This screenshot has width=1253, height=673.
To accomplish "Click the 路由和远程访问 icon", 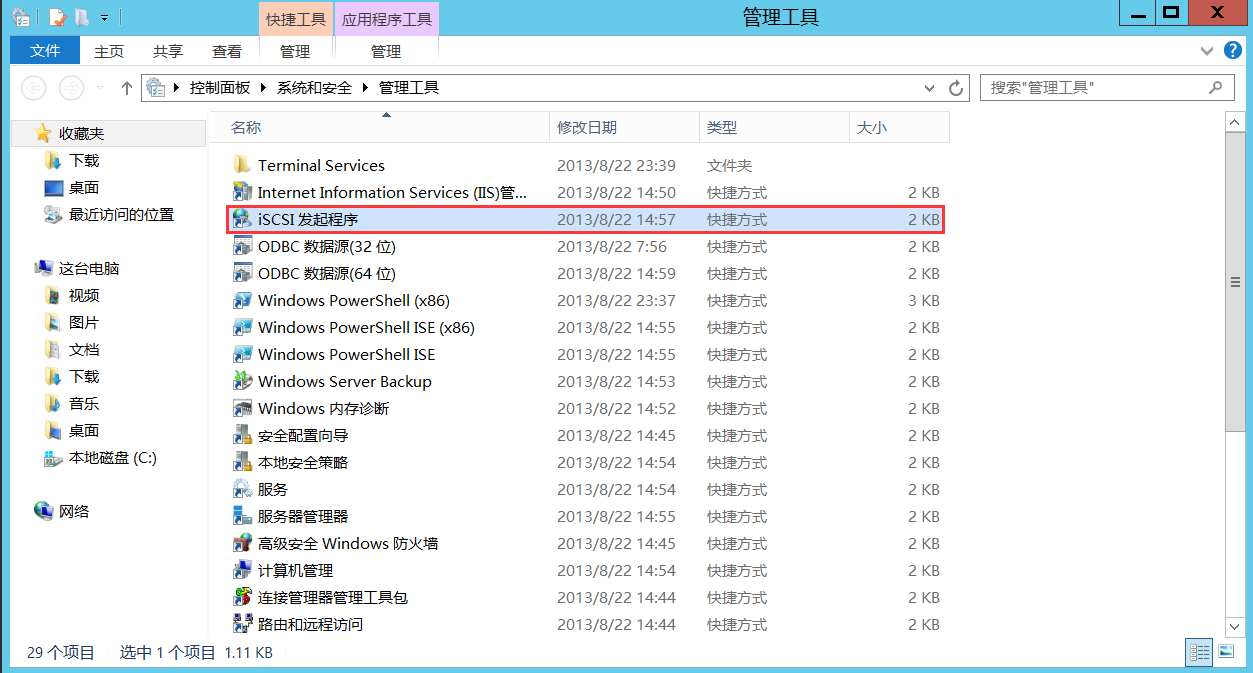I will click(241, 624).
